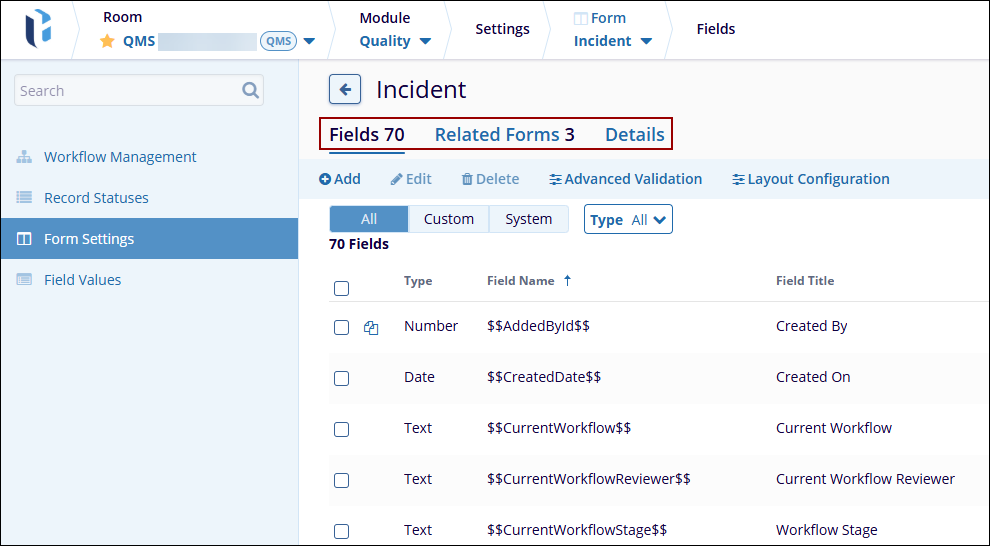Screen dimensions: 990x546
Task: Click the Add button
Action: coord(340,179)
